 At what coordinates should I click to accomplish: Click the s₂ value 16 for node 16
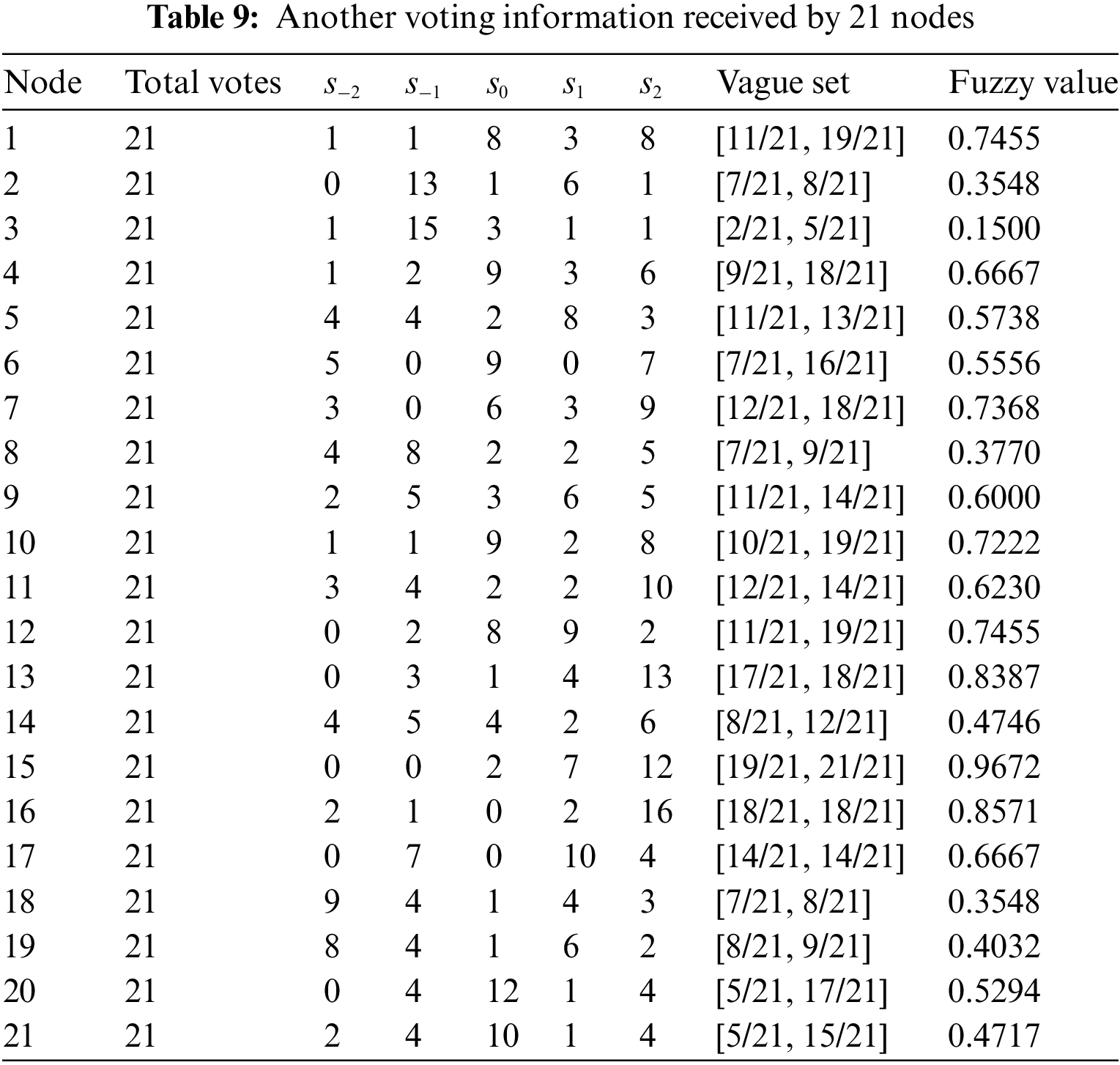click(655, 812)
